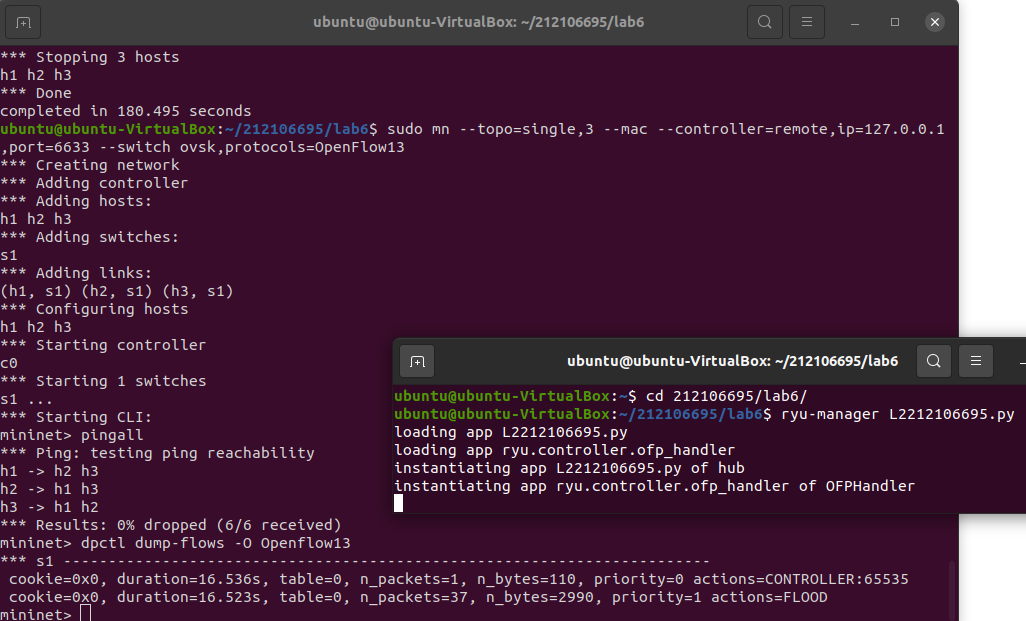This screenshot has height=621, width=1026.
Task: Click the 'instantiating app ... of OFPHandler' line
Action: point(654,486)
